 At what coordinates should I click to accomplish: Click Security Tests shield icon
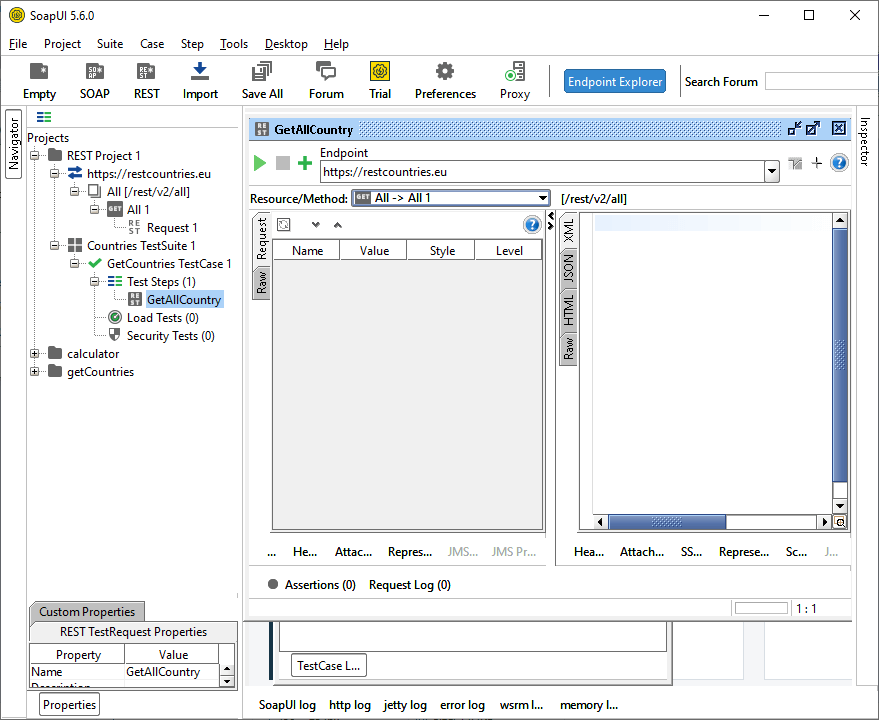[x=114, y=335]
